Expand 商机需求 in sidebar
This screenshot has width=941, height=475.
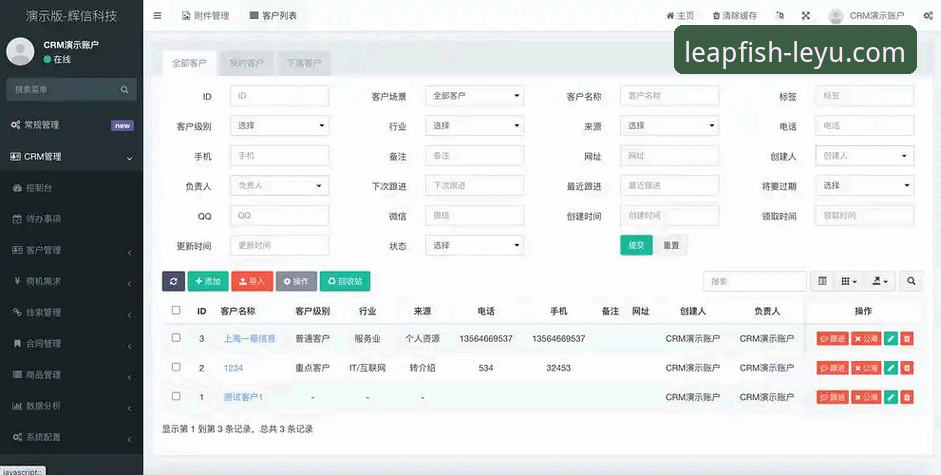pyautogui.click(x=71, y=281)
